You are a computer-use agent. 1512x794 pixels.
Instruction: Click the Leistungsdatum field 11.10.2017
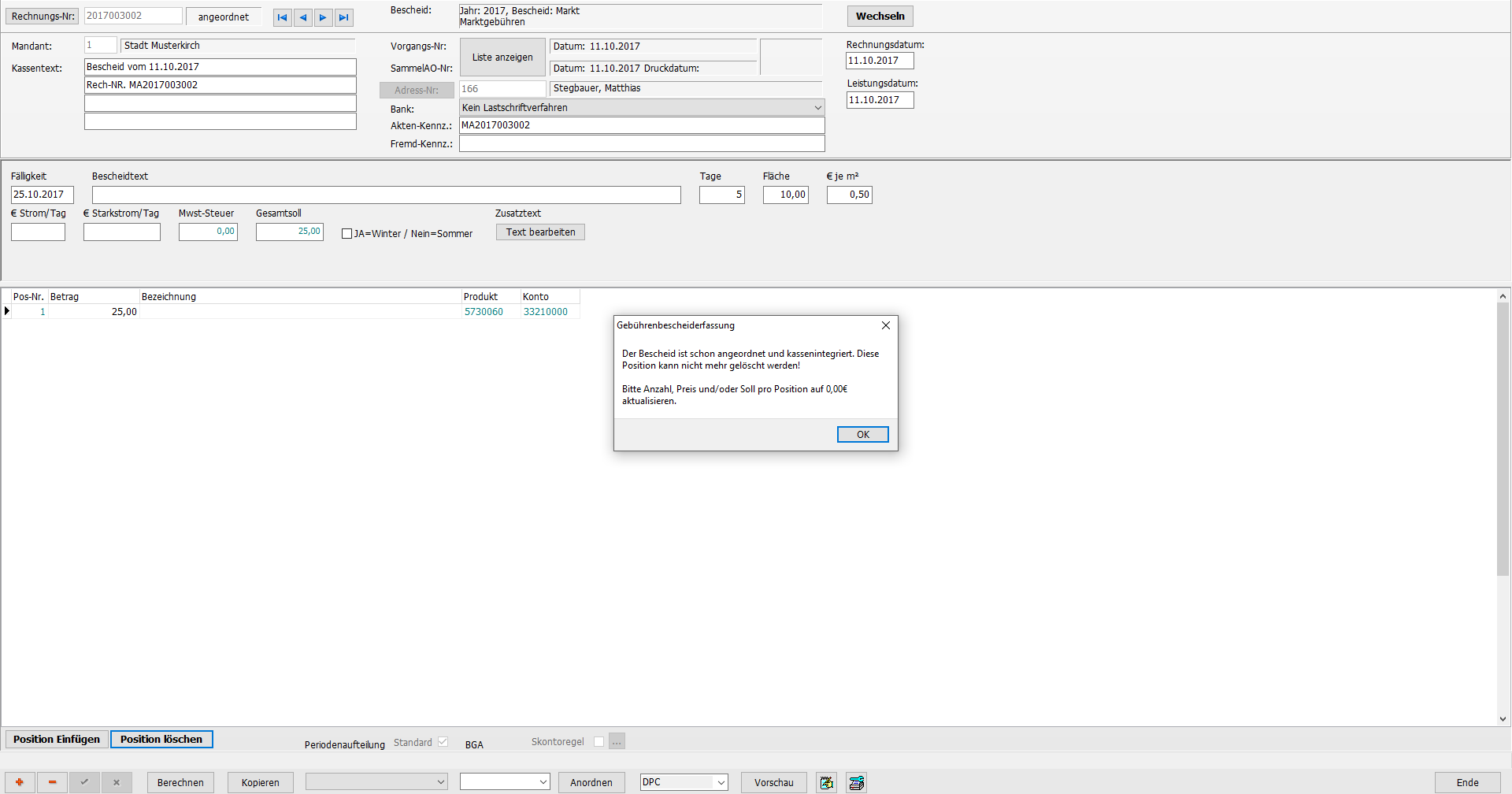pyautogui.click(x=880, y=100)
